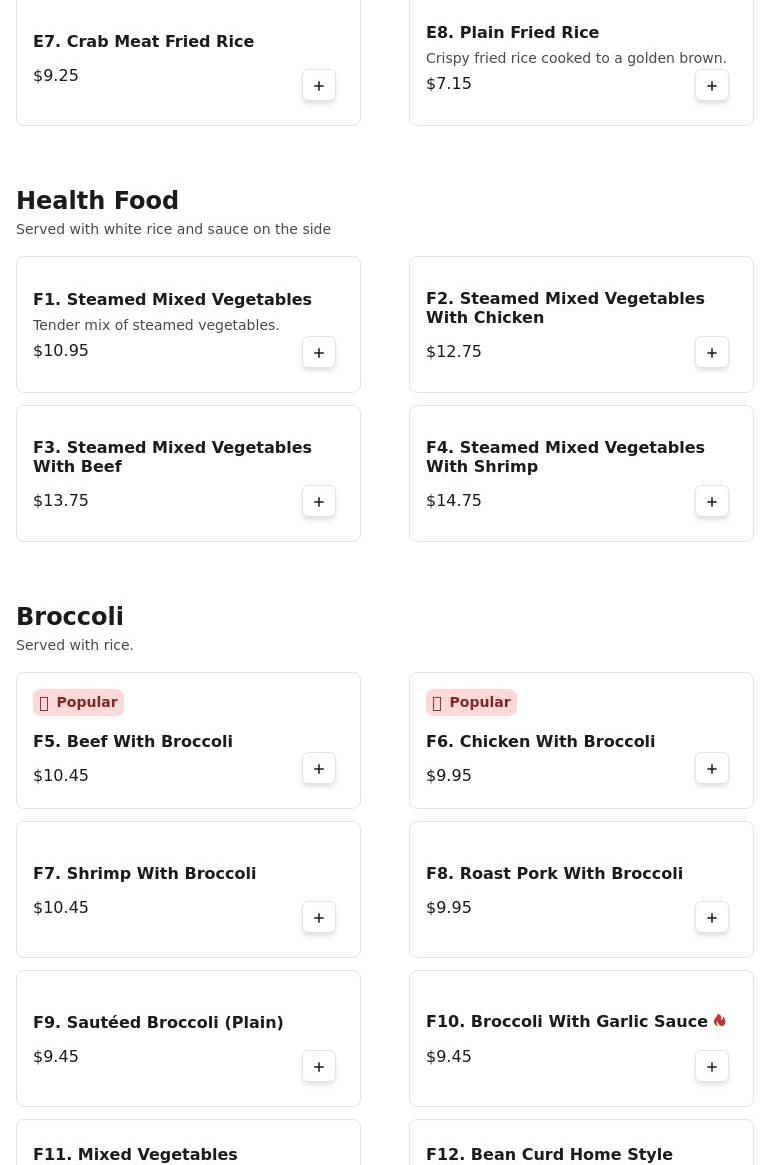Viewport: 770px width, 1165px height.
Task: Add E7 Crab Meat Fried Rice to order
Action: (319, 86)
